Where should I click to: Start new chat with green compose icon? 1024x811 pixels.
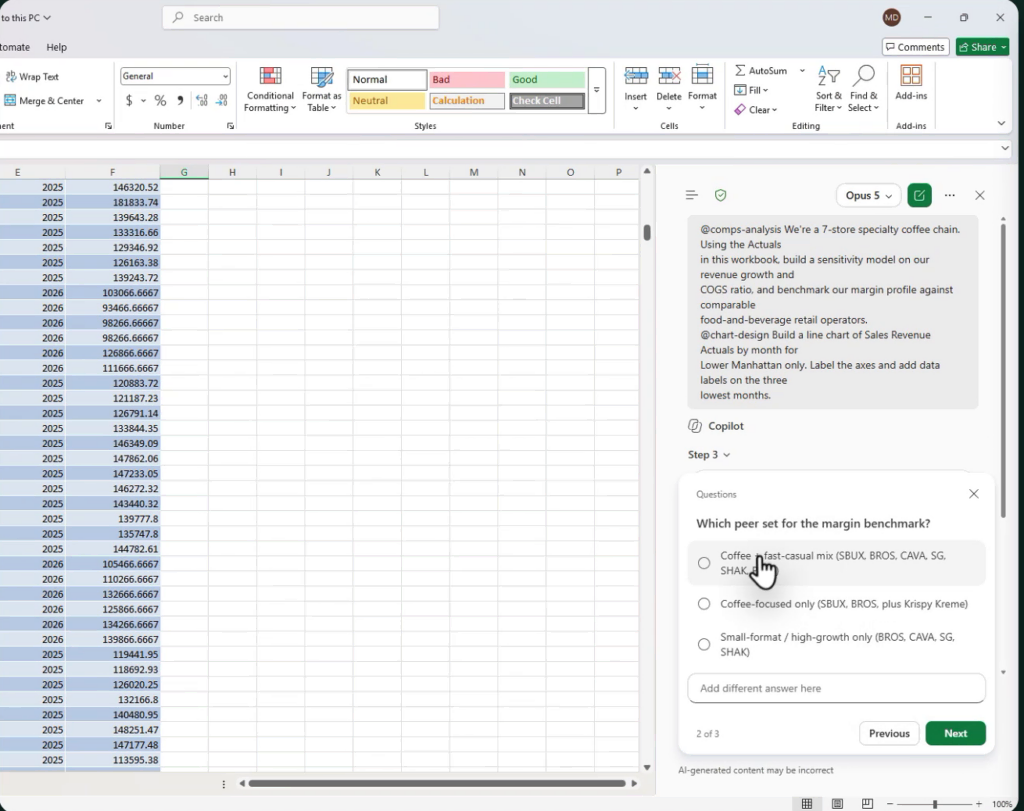[x=920, y=195]
